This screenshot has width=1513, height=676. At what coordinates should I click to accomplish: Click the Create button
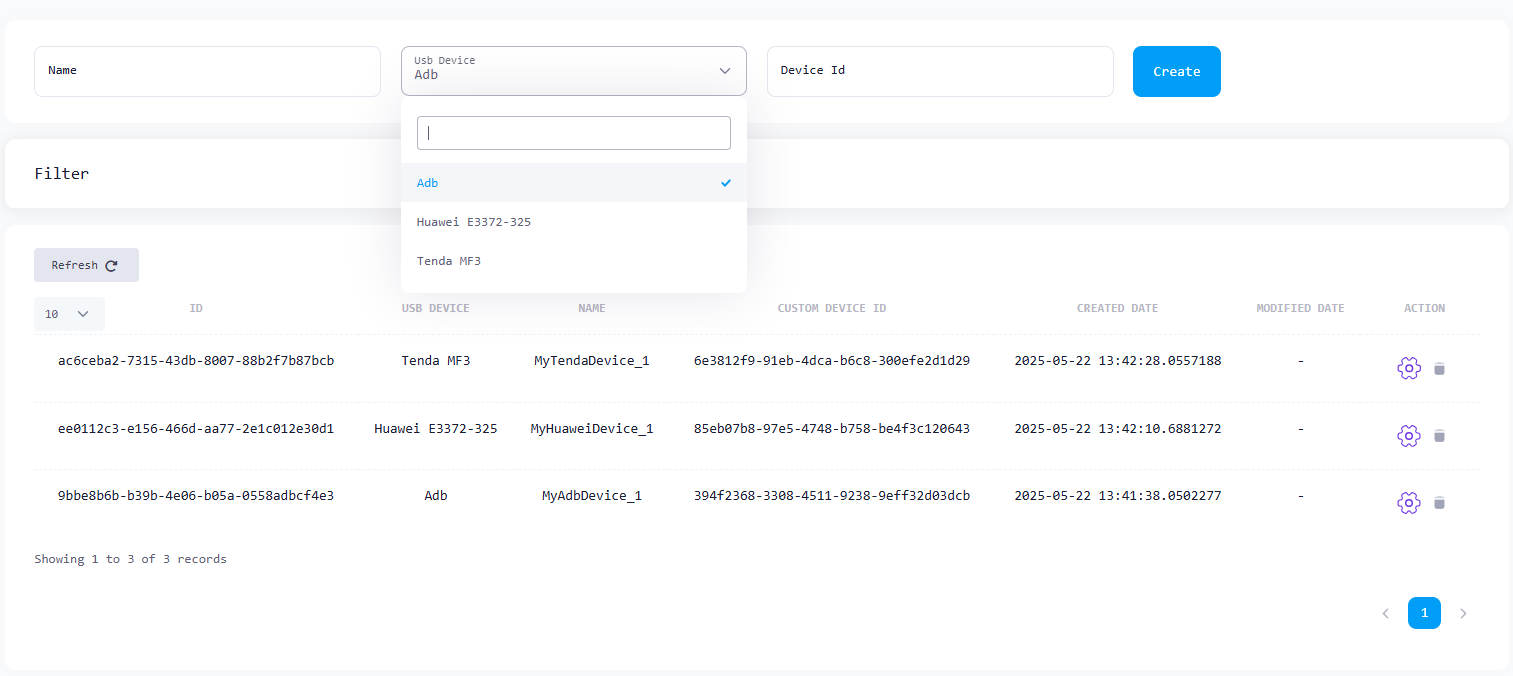pos(1176,71)
